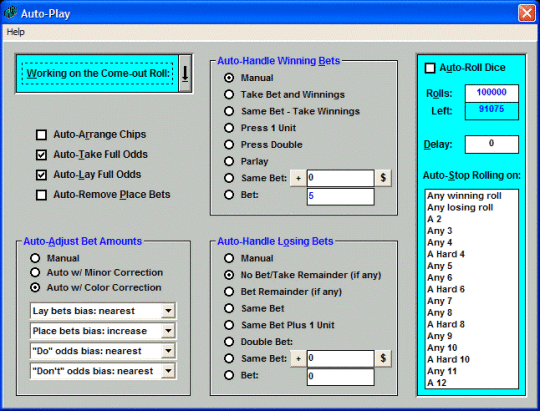This screenshot has width=540, height=411.
Task: Select A Hard 10 in list
Action: pos(471,360)
